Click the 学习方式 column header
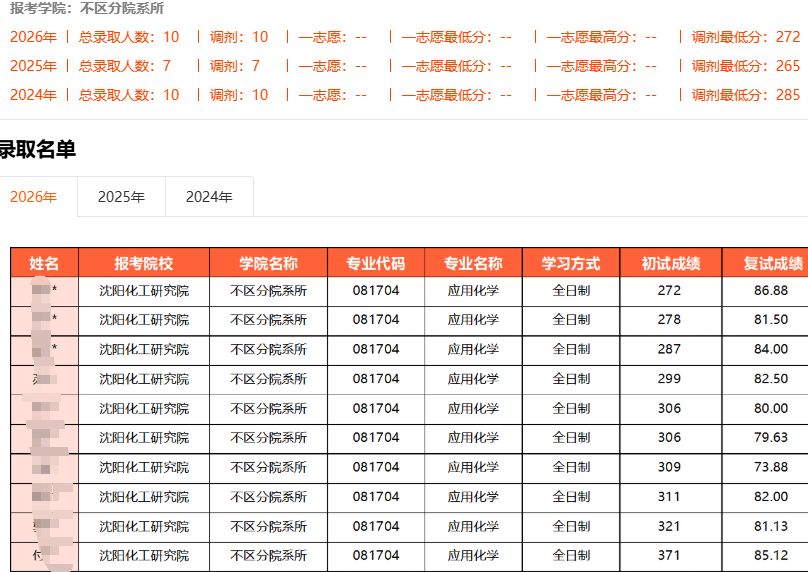 coord(571,263)
